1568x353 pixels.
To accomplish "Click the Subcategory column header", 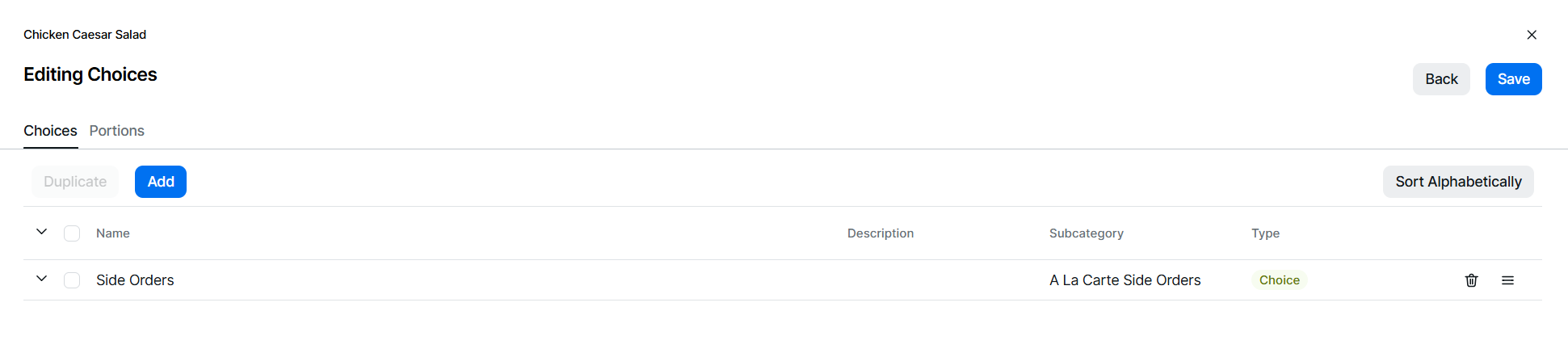I will coord(1086,233).
